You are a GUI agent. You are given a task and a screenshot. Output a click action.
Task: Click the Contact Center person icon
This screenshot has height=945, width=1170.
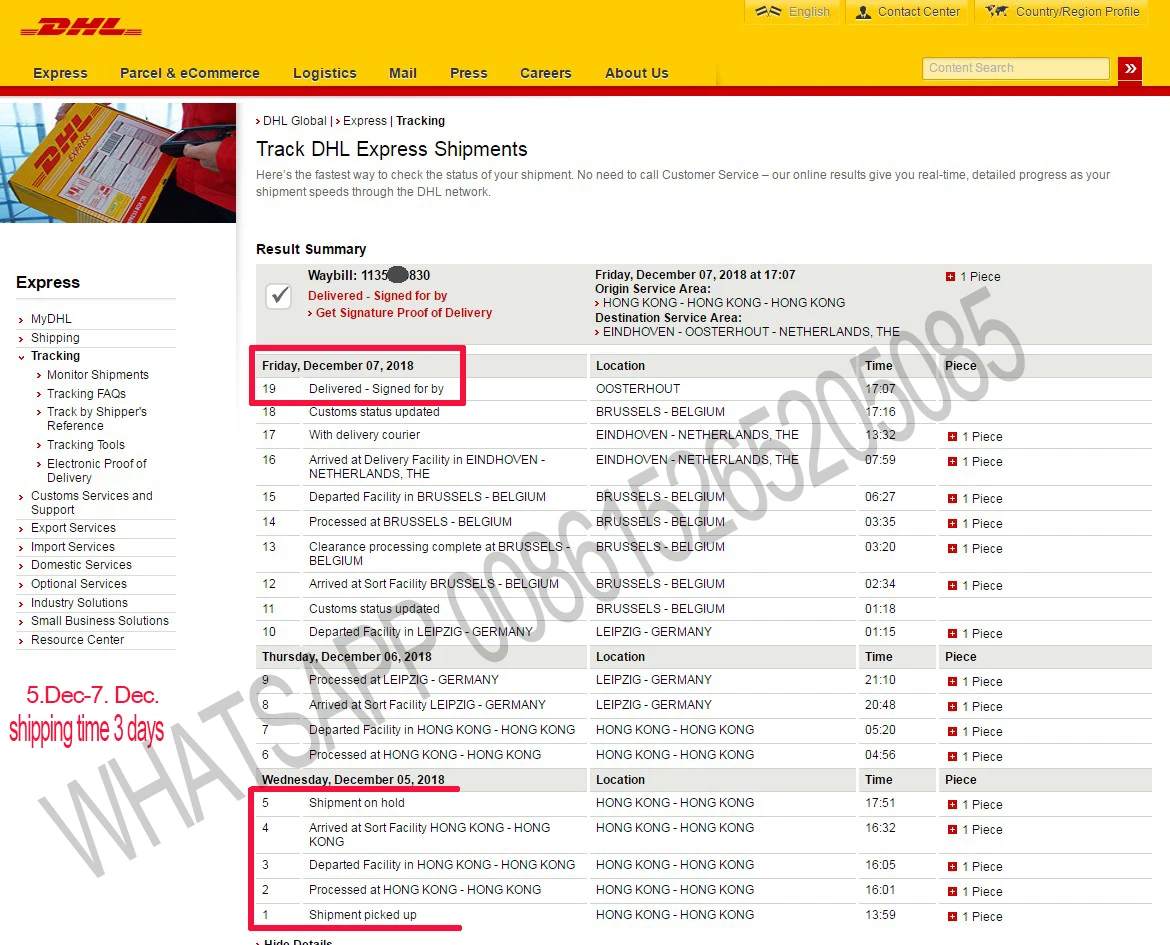pyautogui.click(x=863, y=12)
